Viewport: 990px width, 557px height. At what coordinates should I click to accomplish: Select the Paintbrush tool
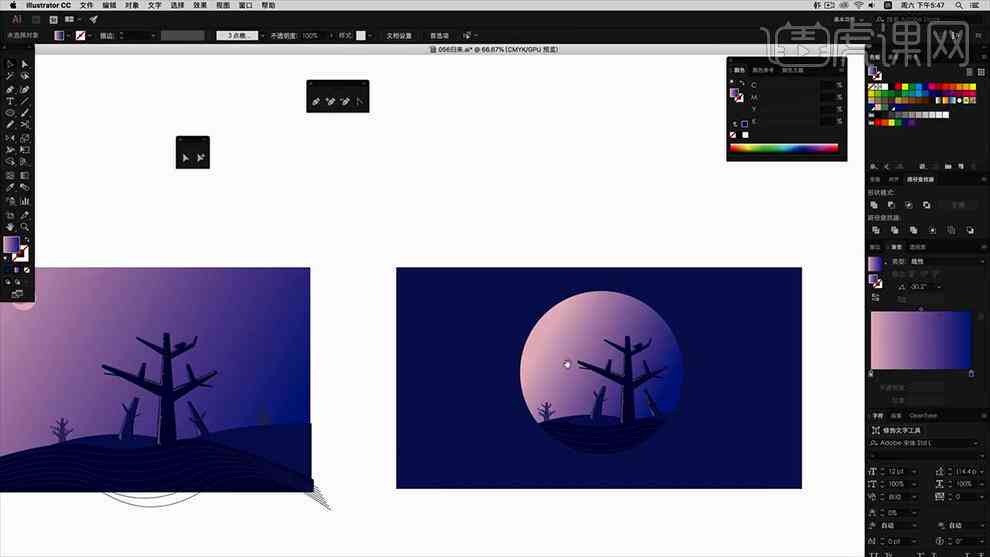click(25, 113)
